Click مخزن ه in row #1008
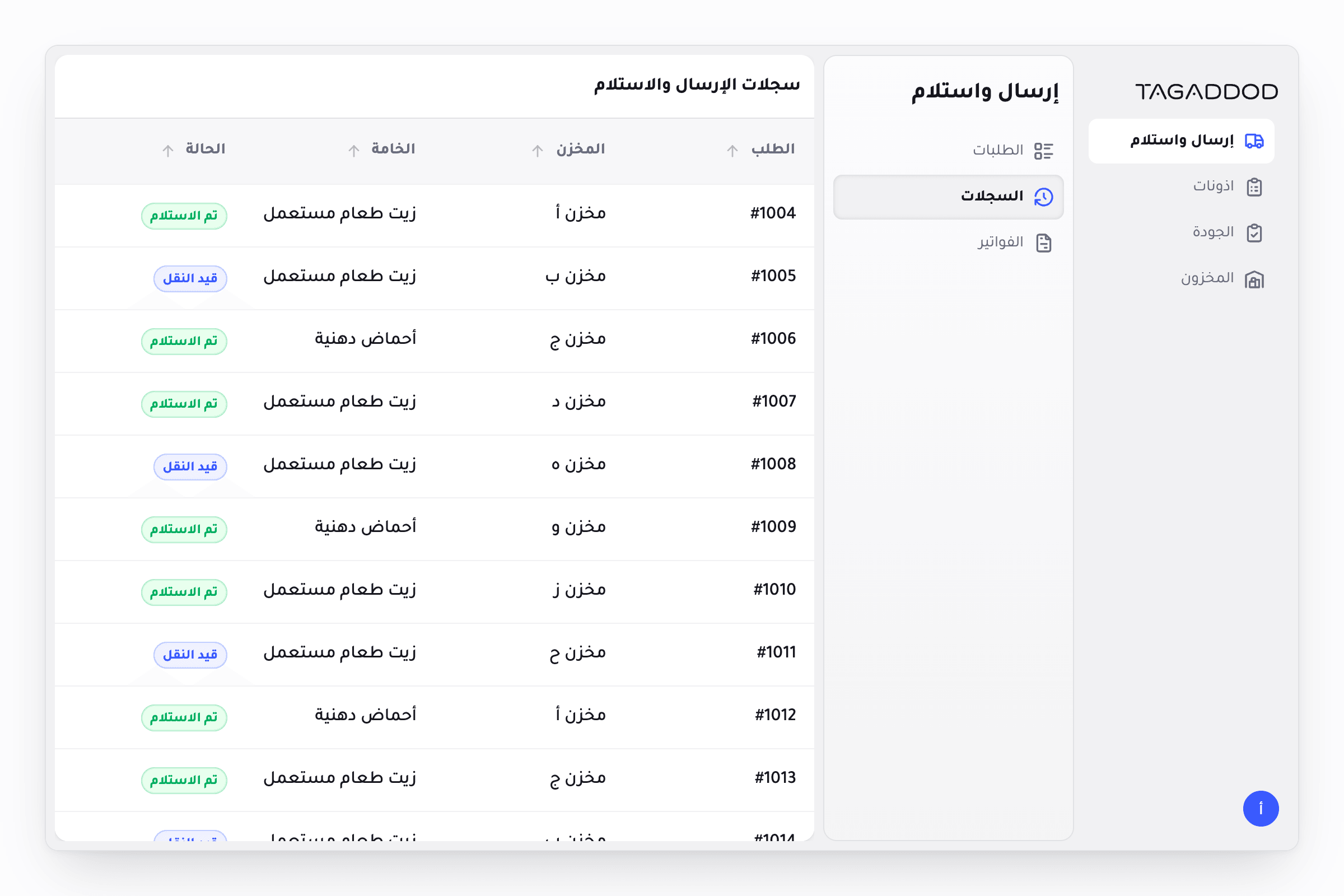This screenshot has width=1344, height=896. [x=579, y=464]
